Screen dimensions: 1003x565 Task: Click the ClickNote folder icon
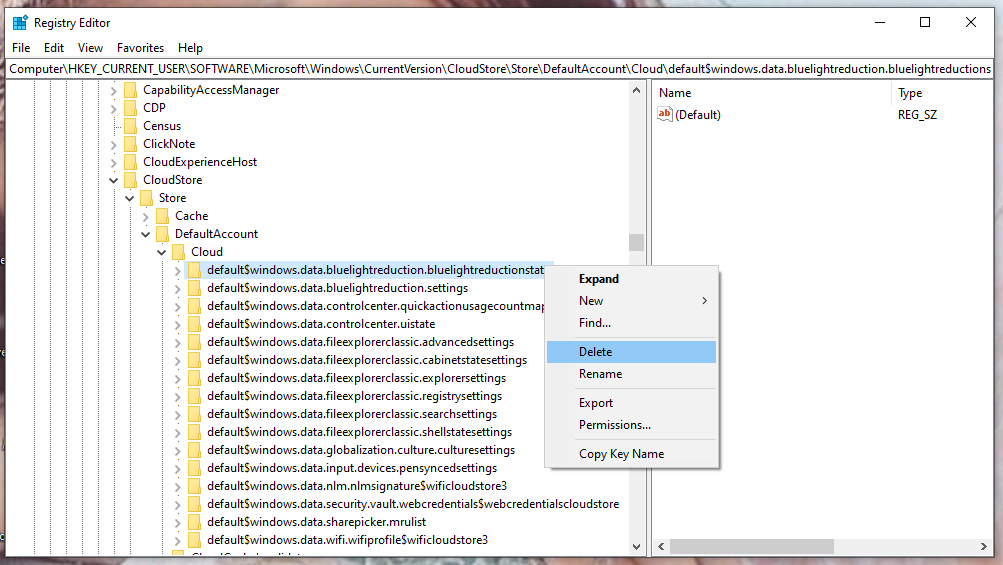(130, 144)
